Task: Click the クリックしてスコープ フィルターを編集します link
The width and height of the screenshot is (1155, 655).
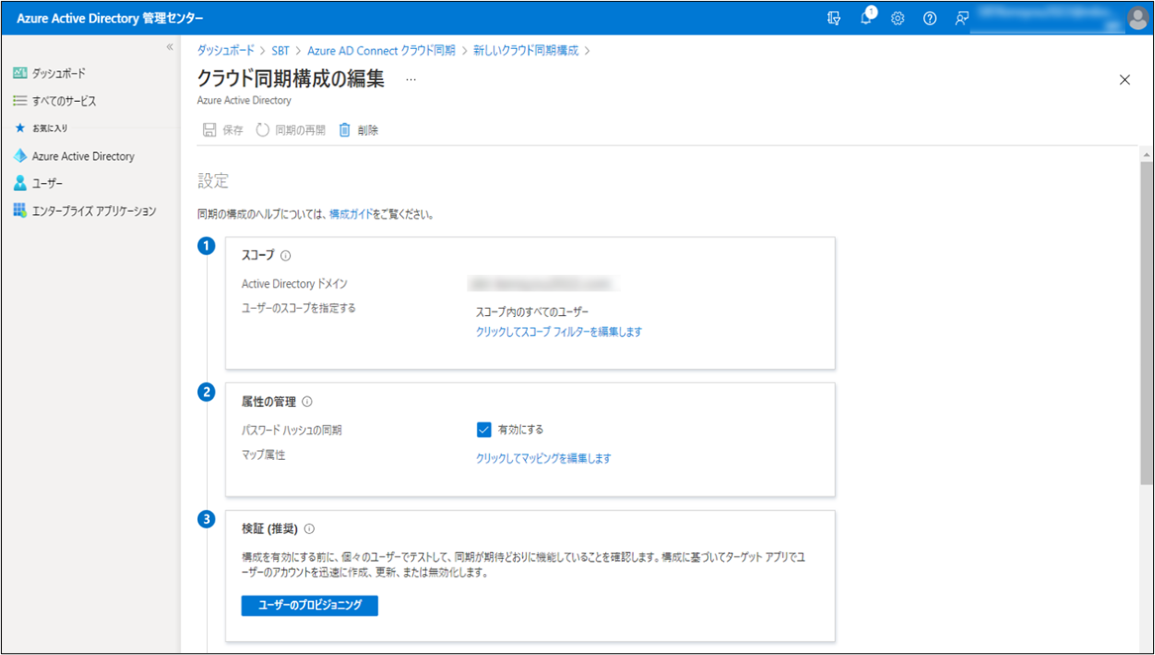Action: click(x=559, y=332)
